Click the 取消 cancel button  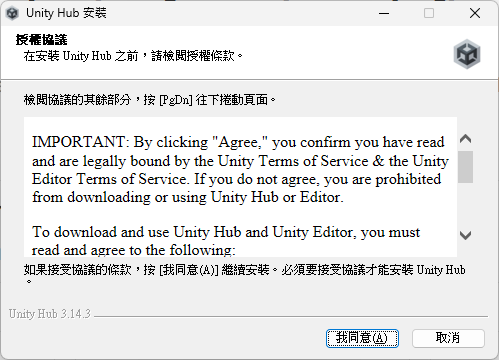(448, 338)
